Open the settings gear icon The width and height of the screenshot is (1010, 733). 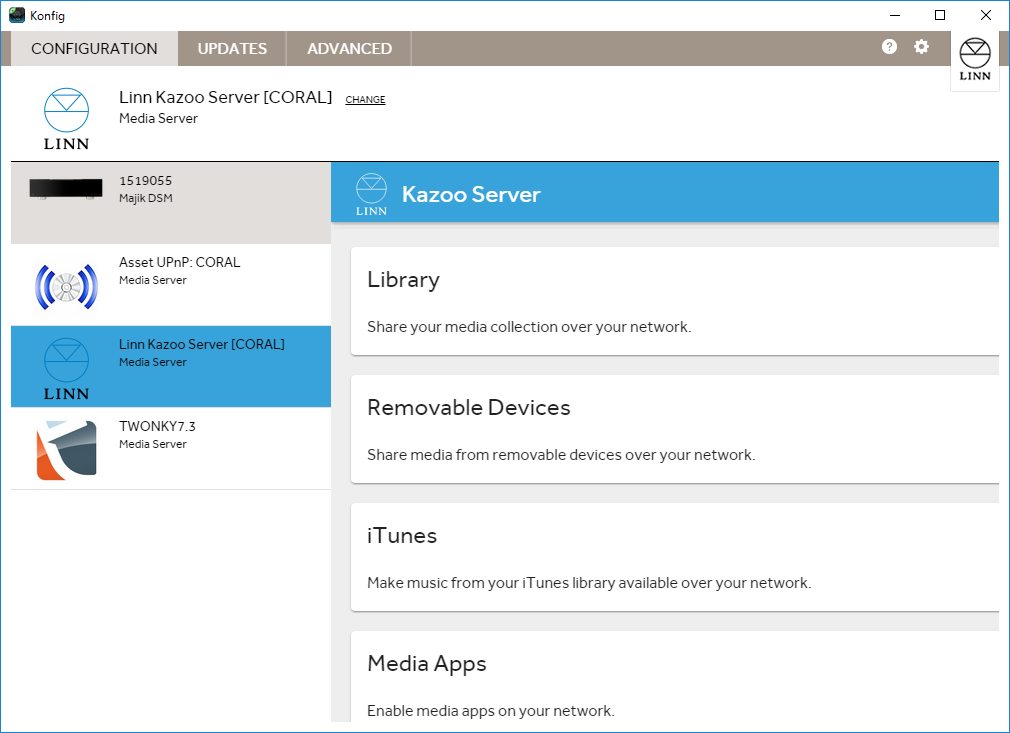(x=921, y=46)
